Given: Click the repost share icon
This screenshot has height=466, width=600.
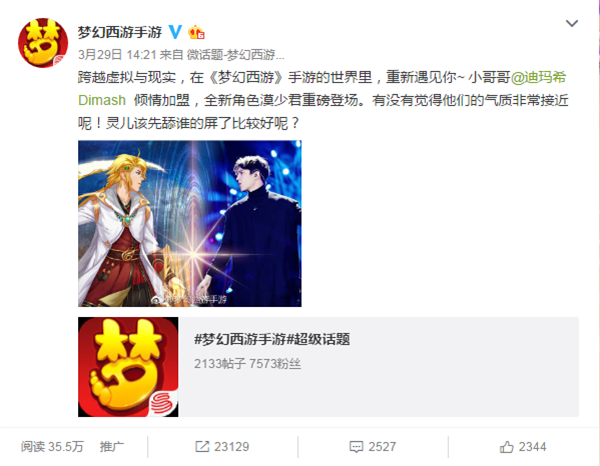Looking at the screenshot, I should 202,446.
